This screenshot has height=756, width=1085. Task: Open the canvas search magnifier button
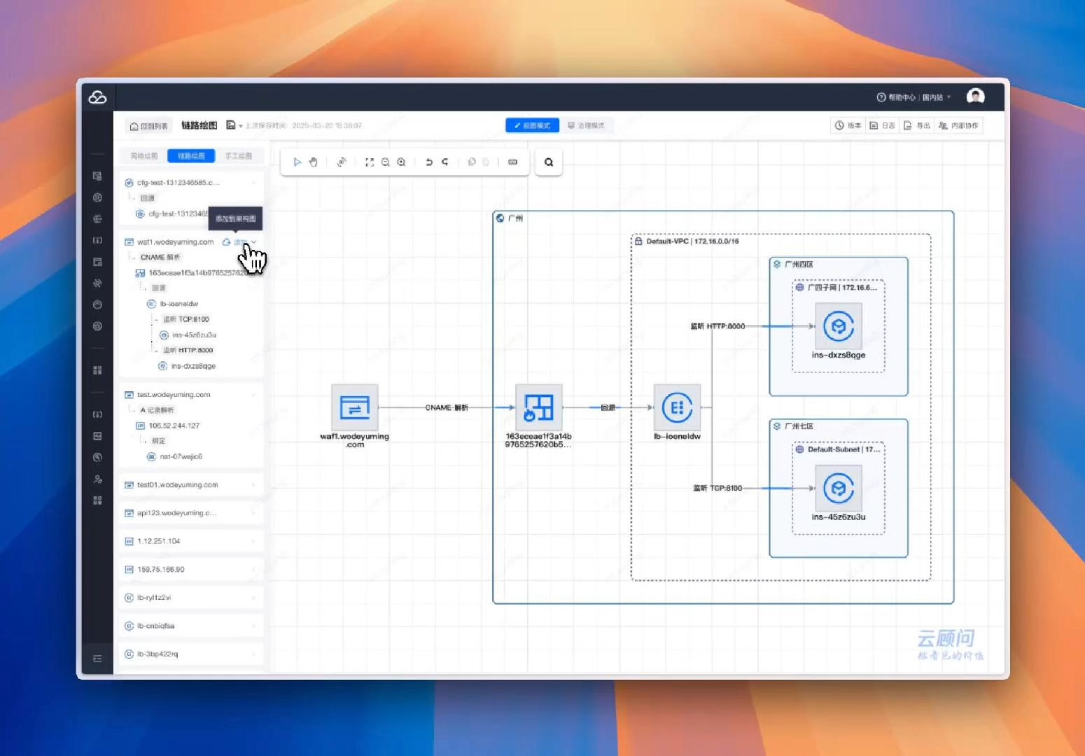(548, 162)
